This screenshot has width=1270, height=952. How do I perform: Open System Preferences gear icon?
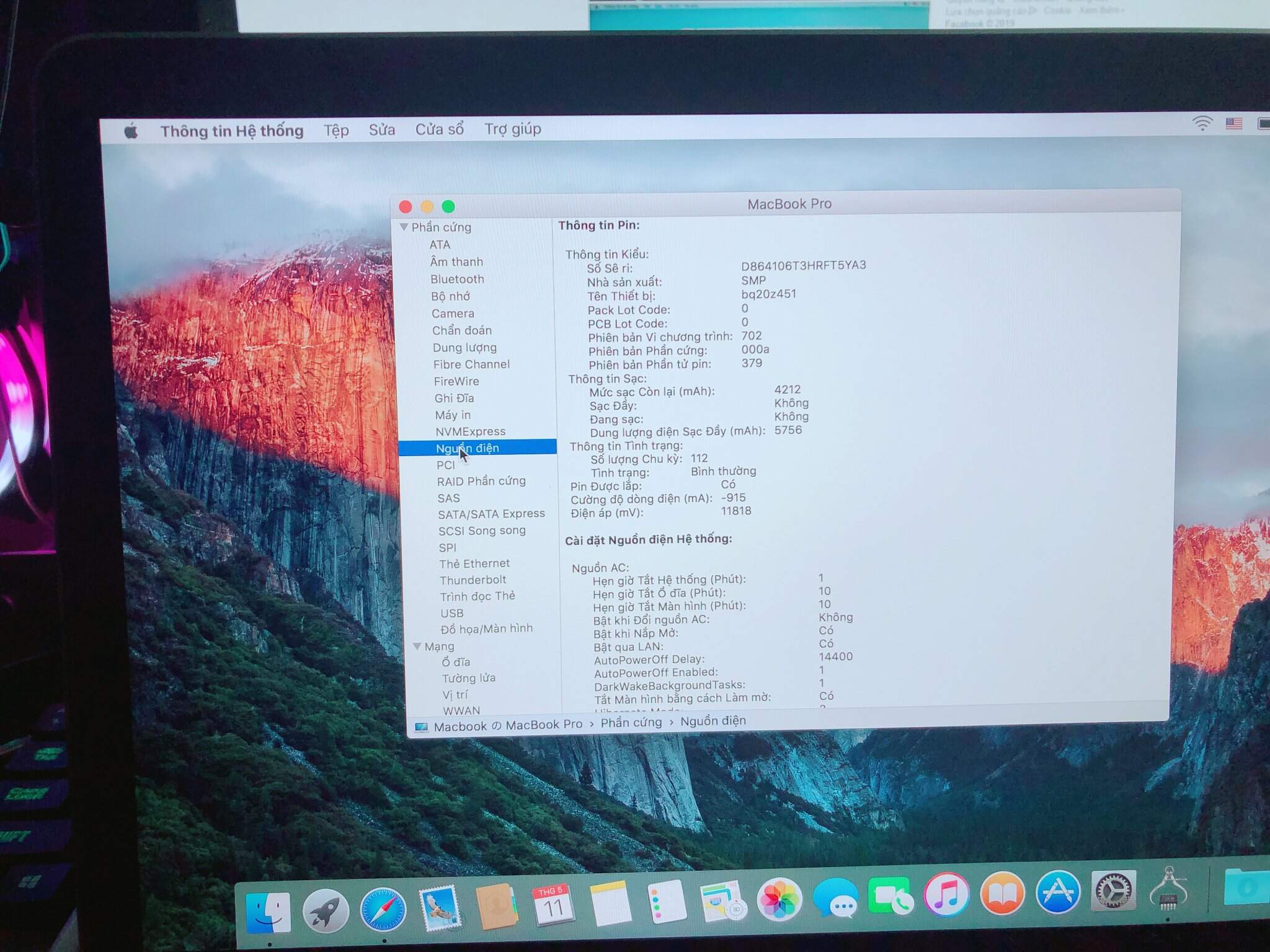coord(1113,891)
